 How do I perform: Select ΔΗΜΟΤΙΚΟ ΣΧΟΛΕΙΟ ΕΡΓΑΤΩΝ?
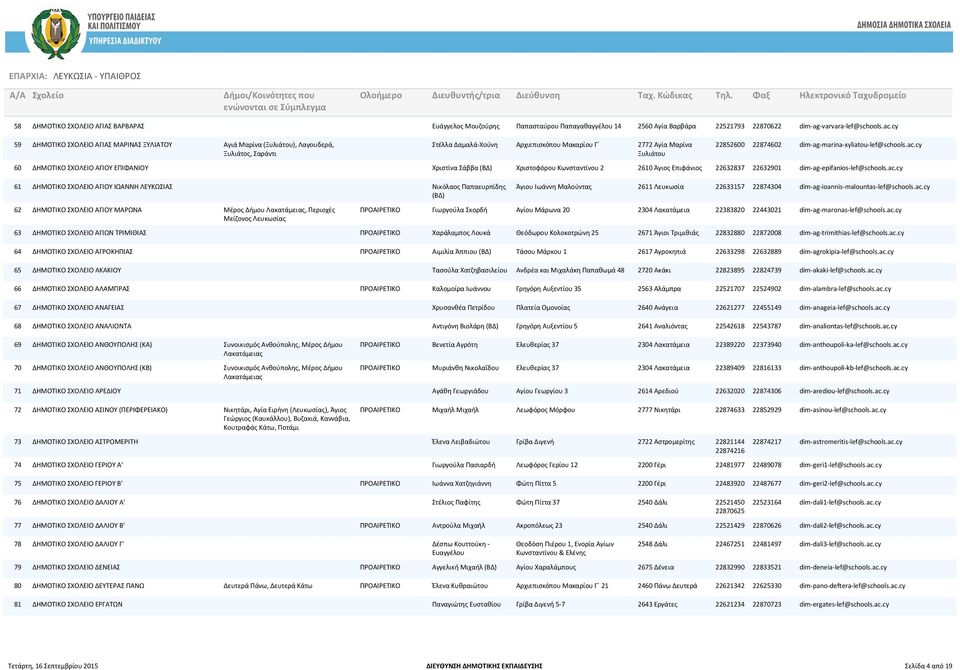77,604
